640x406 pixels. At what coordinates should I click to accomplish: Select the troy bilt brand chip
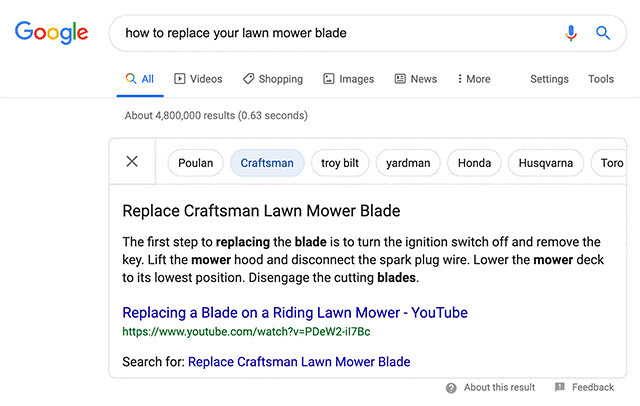pos(345,163)
